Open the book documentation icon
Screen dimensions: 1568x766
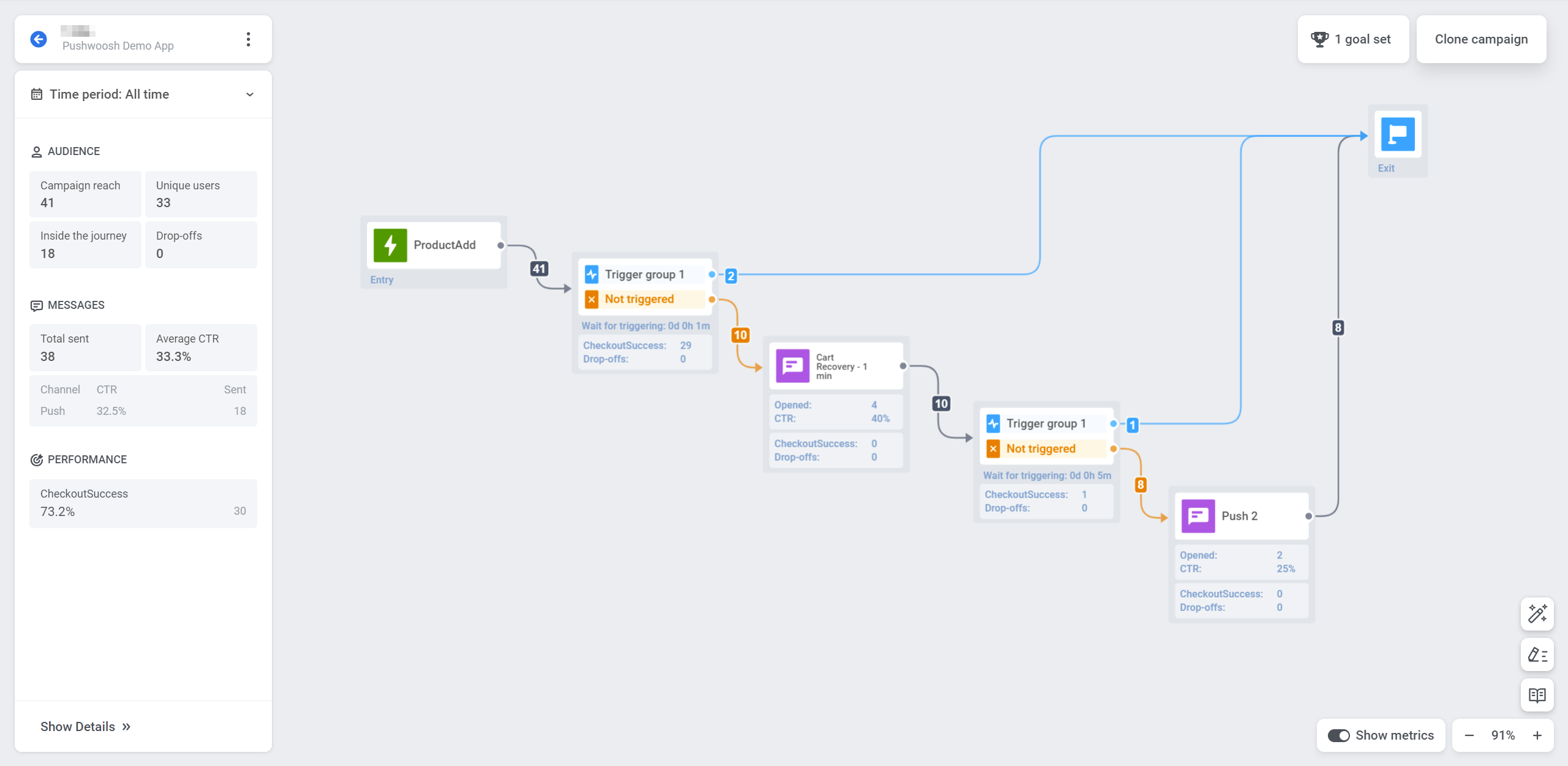coord(1537,695)
